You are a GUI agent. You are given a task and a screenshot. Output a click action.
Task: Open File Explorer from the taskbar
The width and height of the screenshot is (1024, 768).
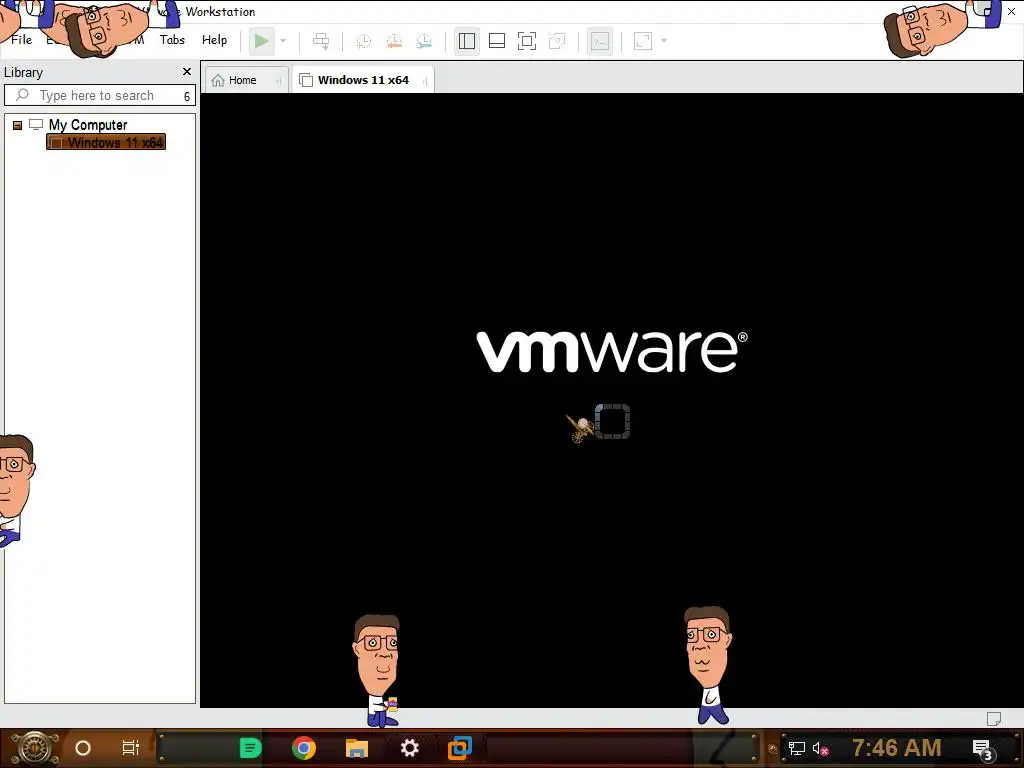click(357, 748)
